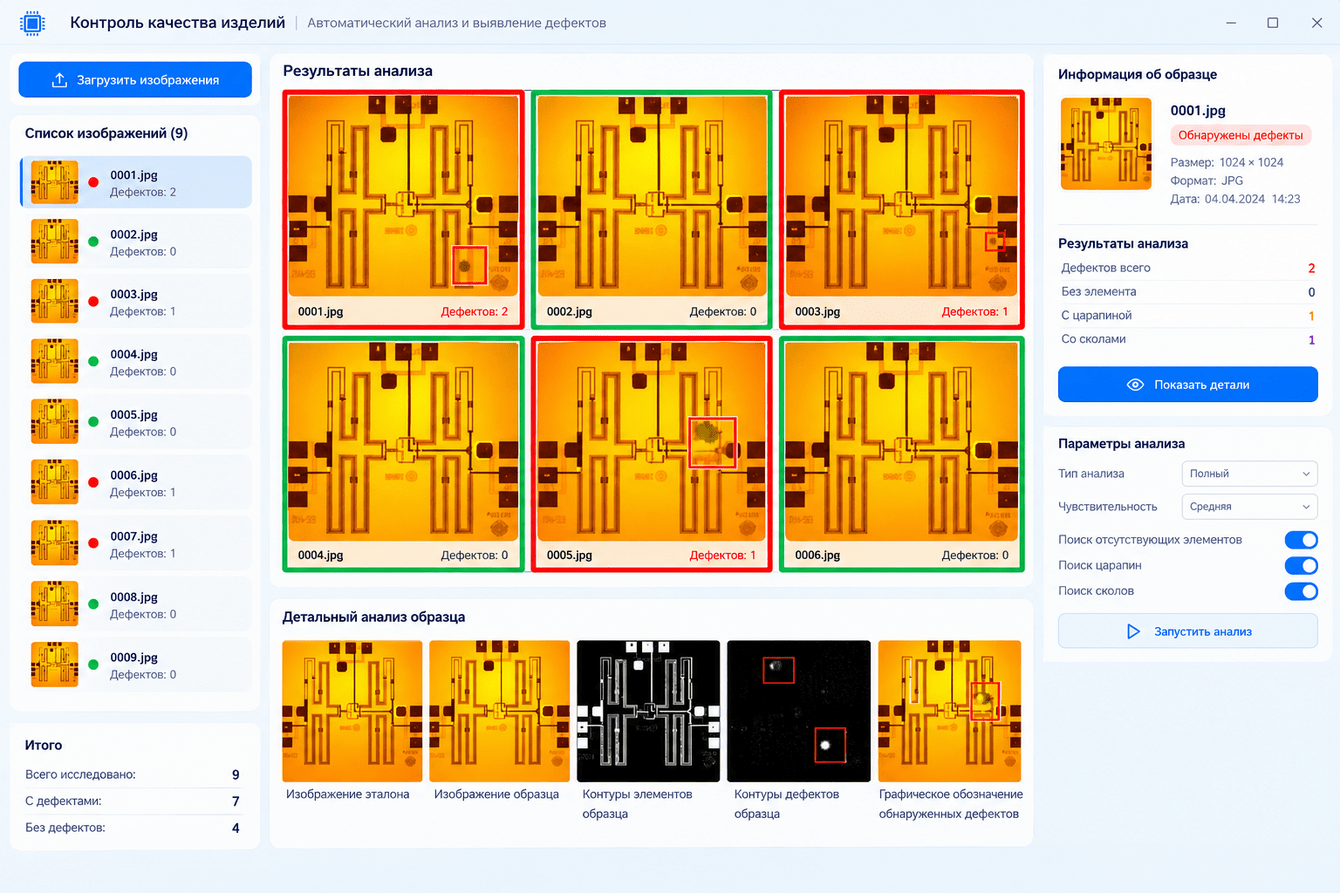1340x893 pixels.
Task: Open the Изображение образца thumbnail
Action: tap(500, 711)
